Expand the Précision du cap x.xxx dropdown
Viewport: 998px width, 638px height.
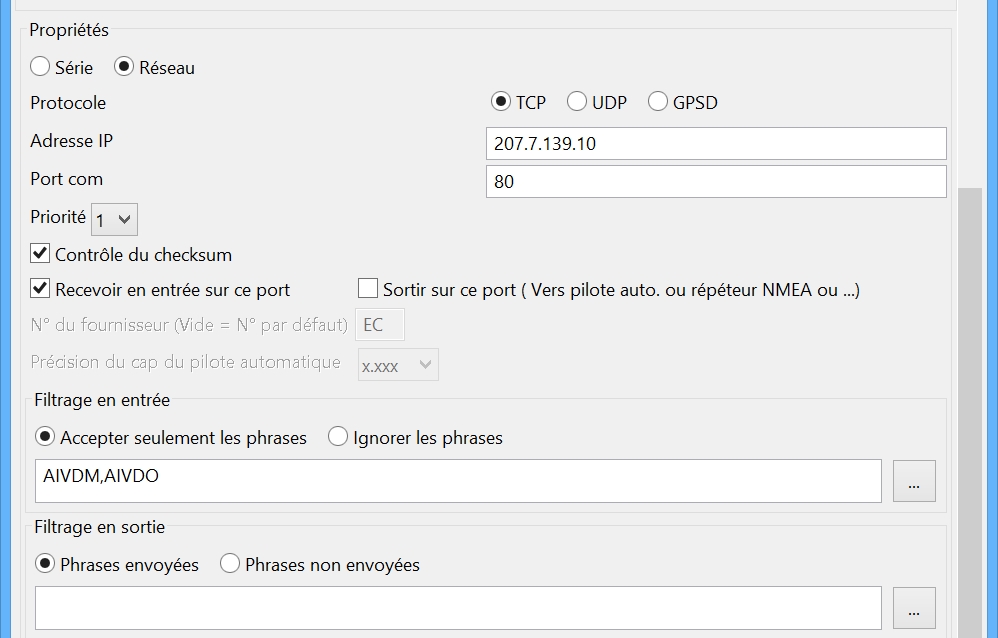point(398,365)
